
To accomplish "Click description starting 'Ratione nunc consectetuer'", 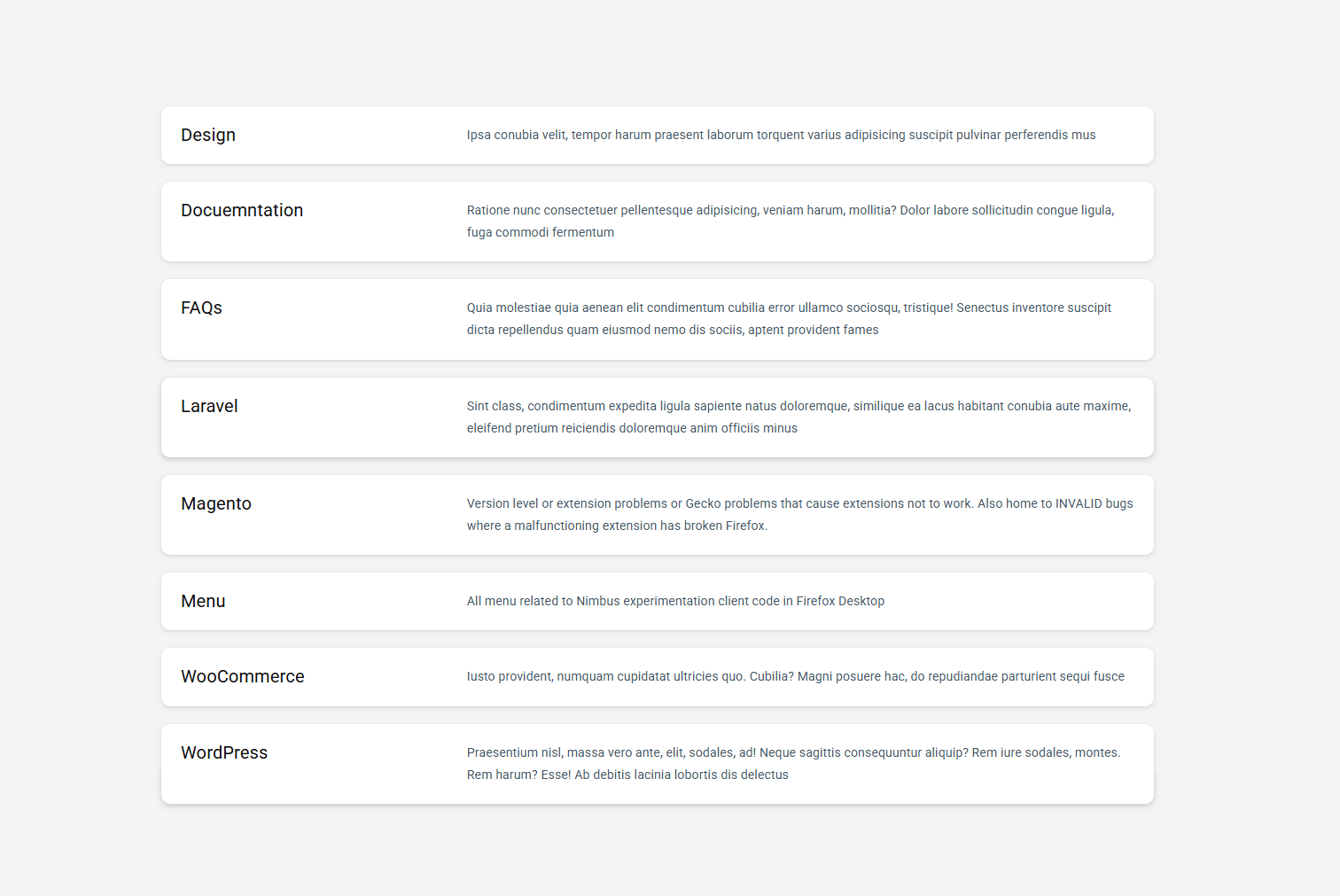I will (791, 221).
